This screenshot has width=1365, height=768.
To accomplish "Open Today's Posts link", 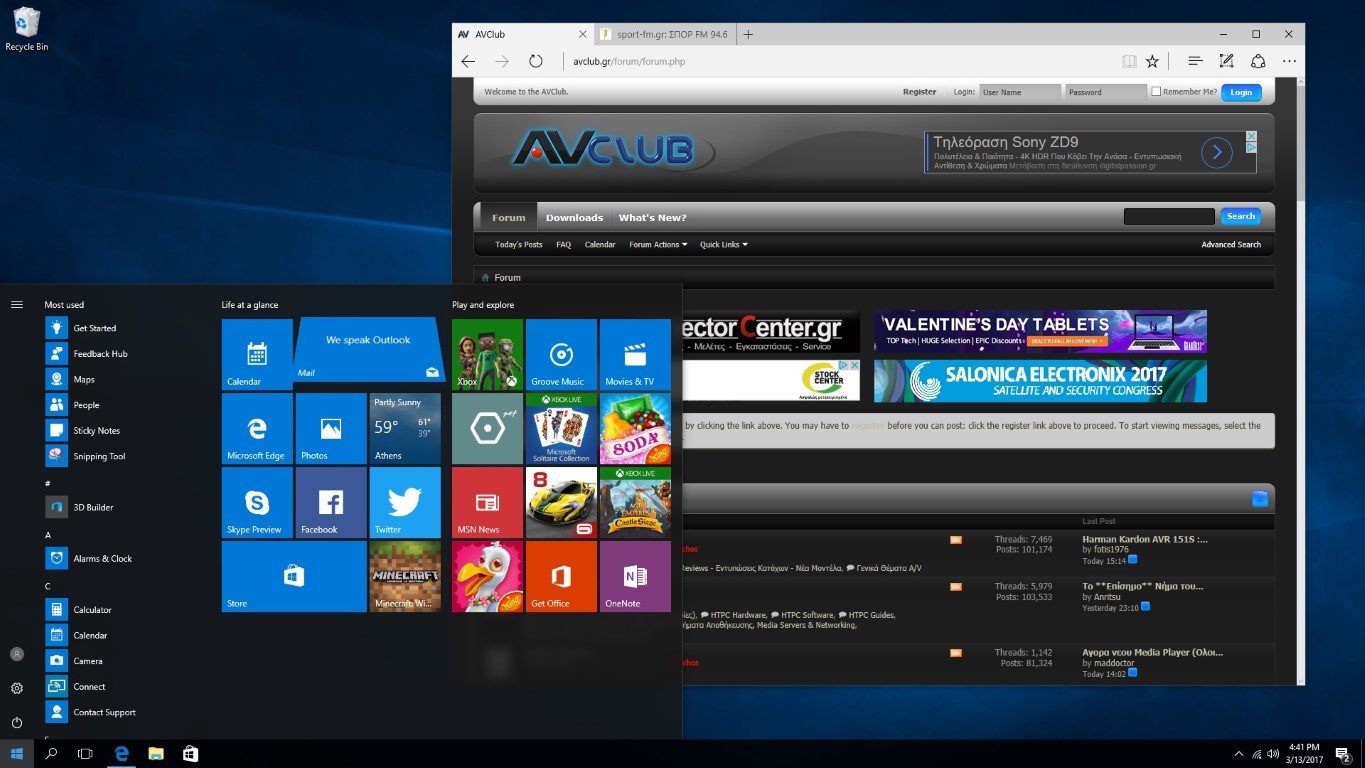I will click(518, 244).
